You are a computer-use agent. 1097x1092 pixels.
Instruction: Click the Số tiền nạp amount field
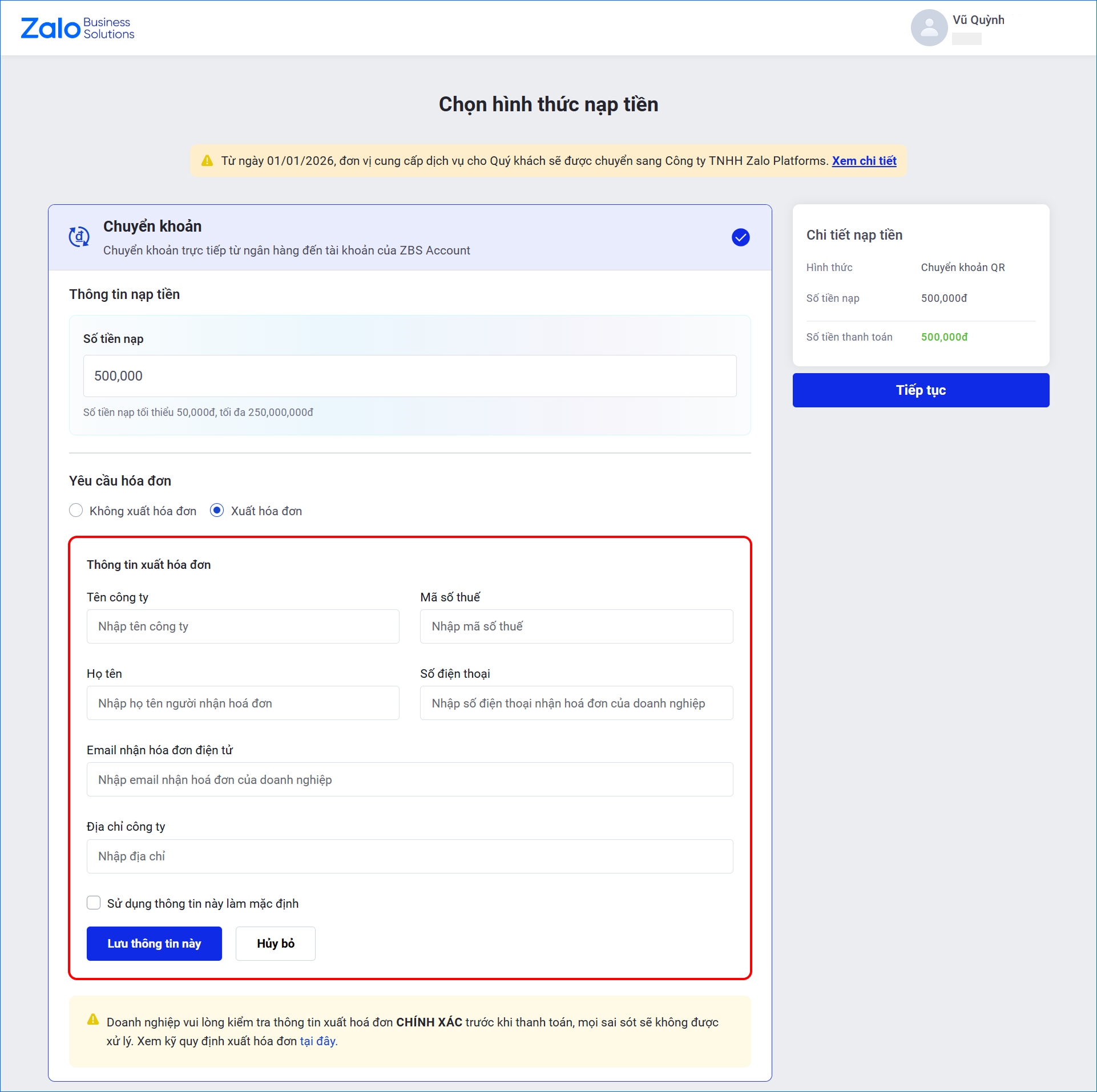tap(409, 376)
